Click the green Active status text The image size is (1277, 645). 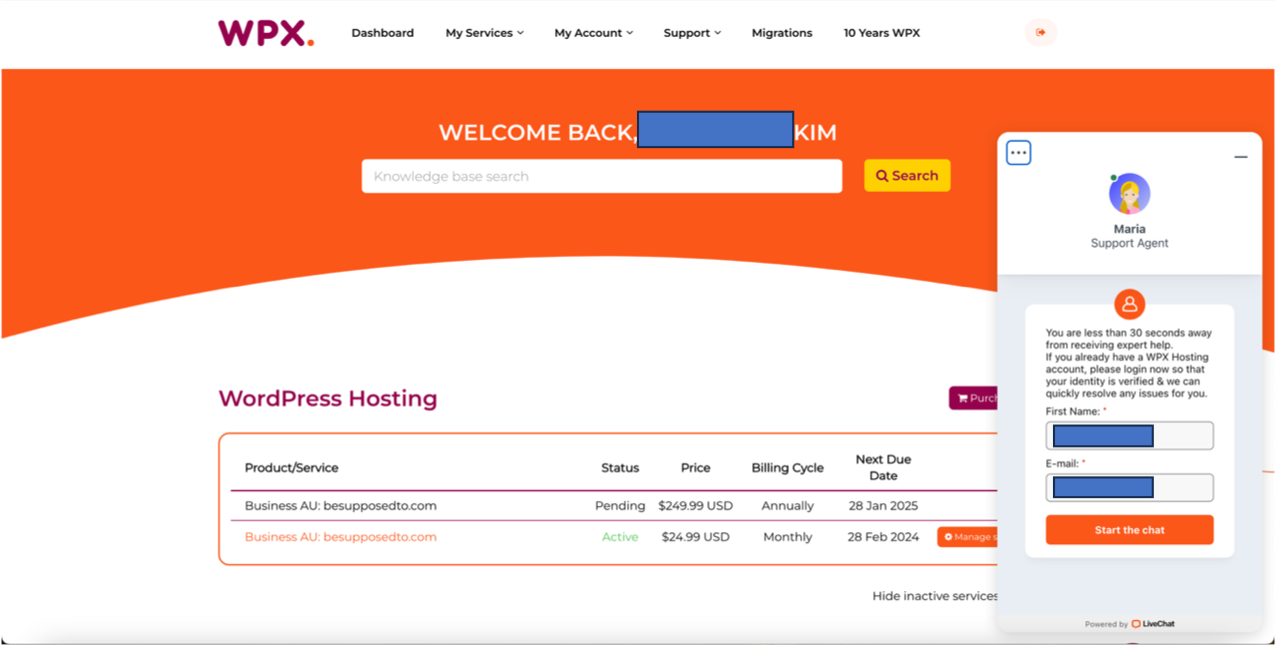[x=620, y=537]
